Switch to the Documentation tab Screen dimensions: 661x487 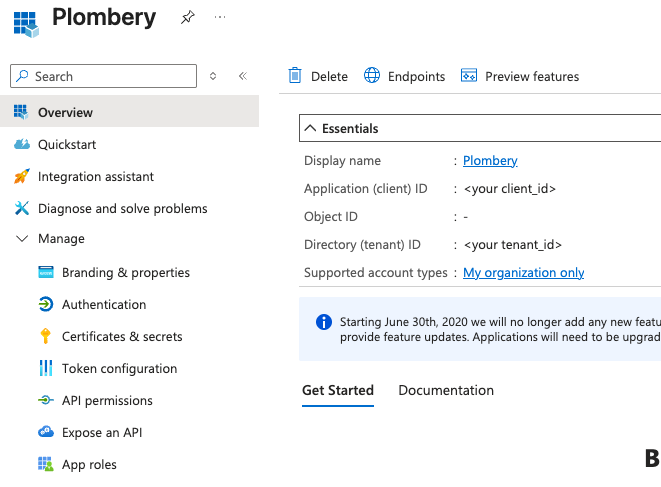point(446,390)
